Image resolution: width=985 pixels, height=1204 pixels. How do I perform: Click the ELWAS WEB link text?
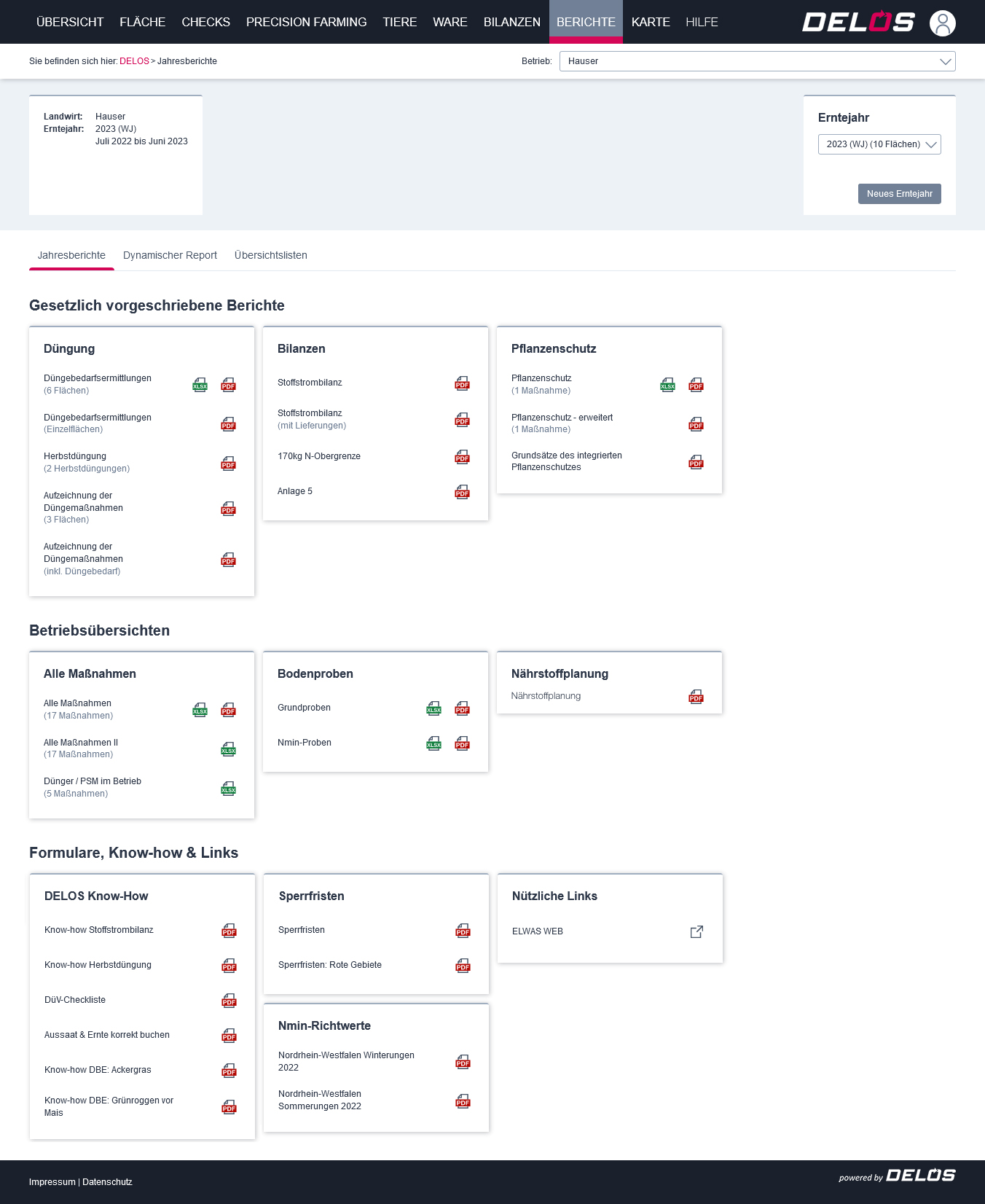[538, 931]
